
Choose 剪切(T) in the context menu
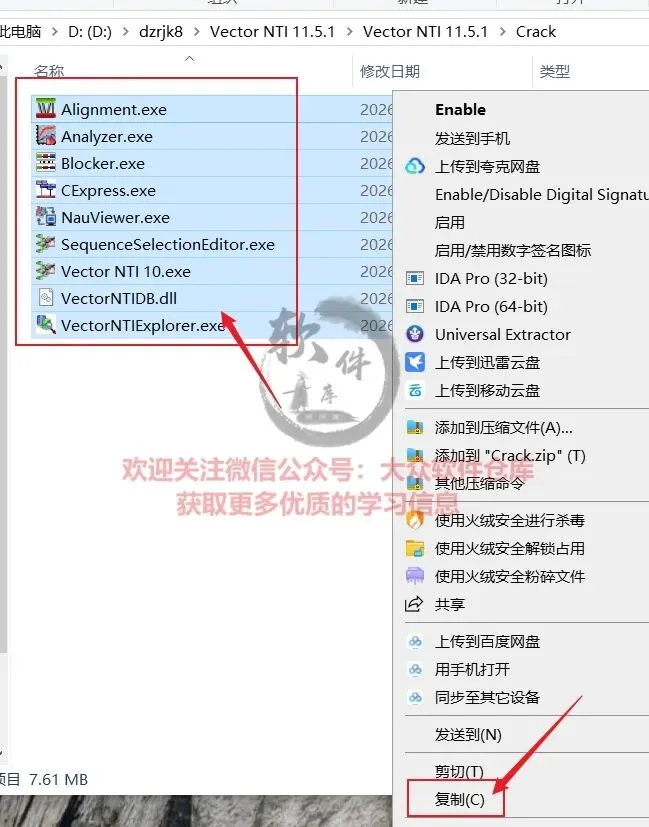459,772
